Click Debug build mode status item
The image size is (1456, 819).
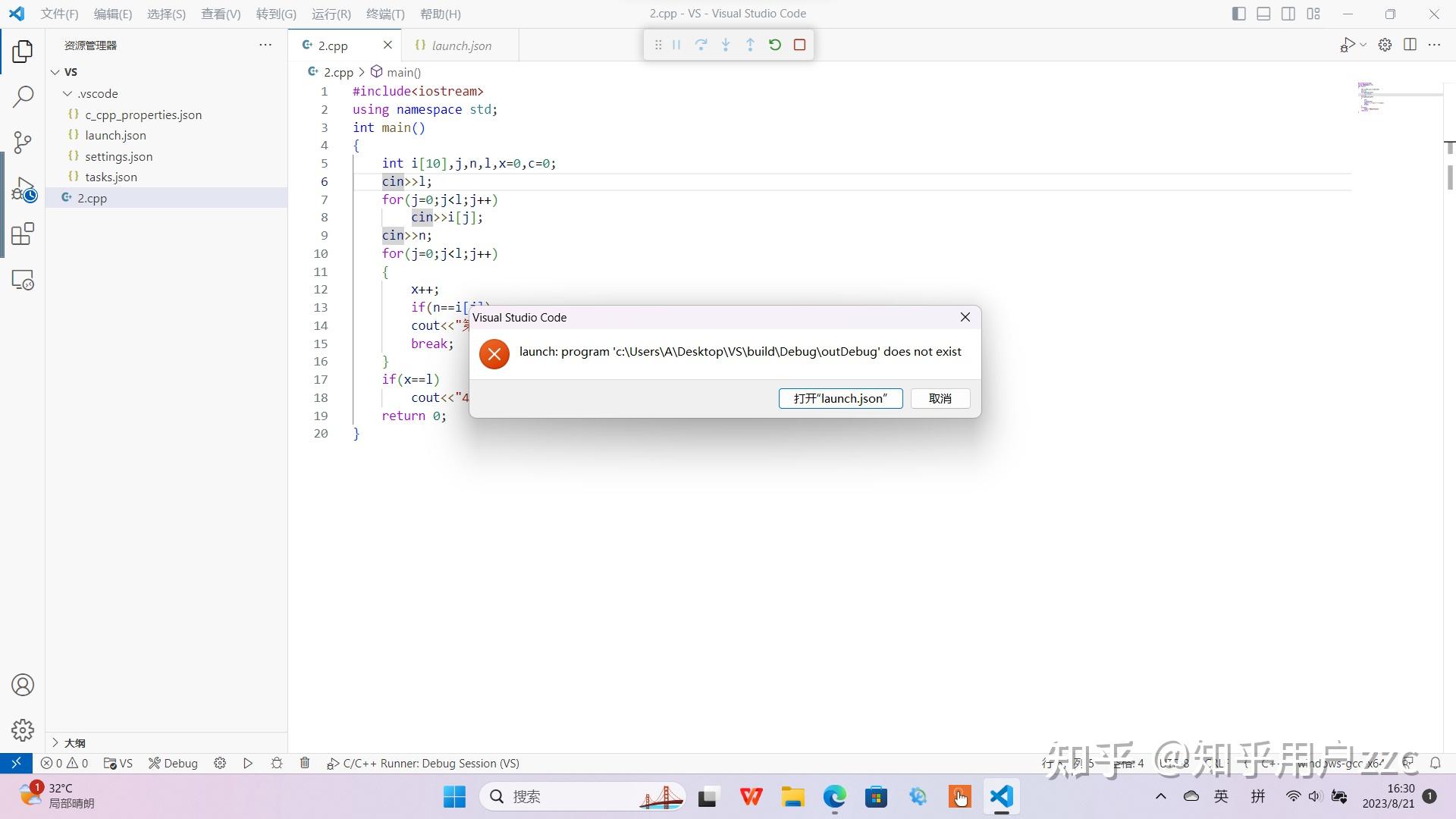(173, 763)
